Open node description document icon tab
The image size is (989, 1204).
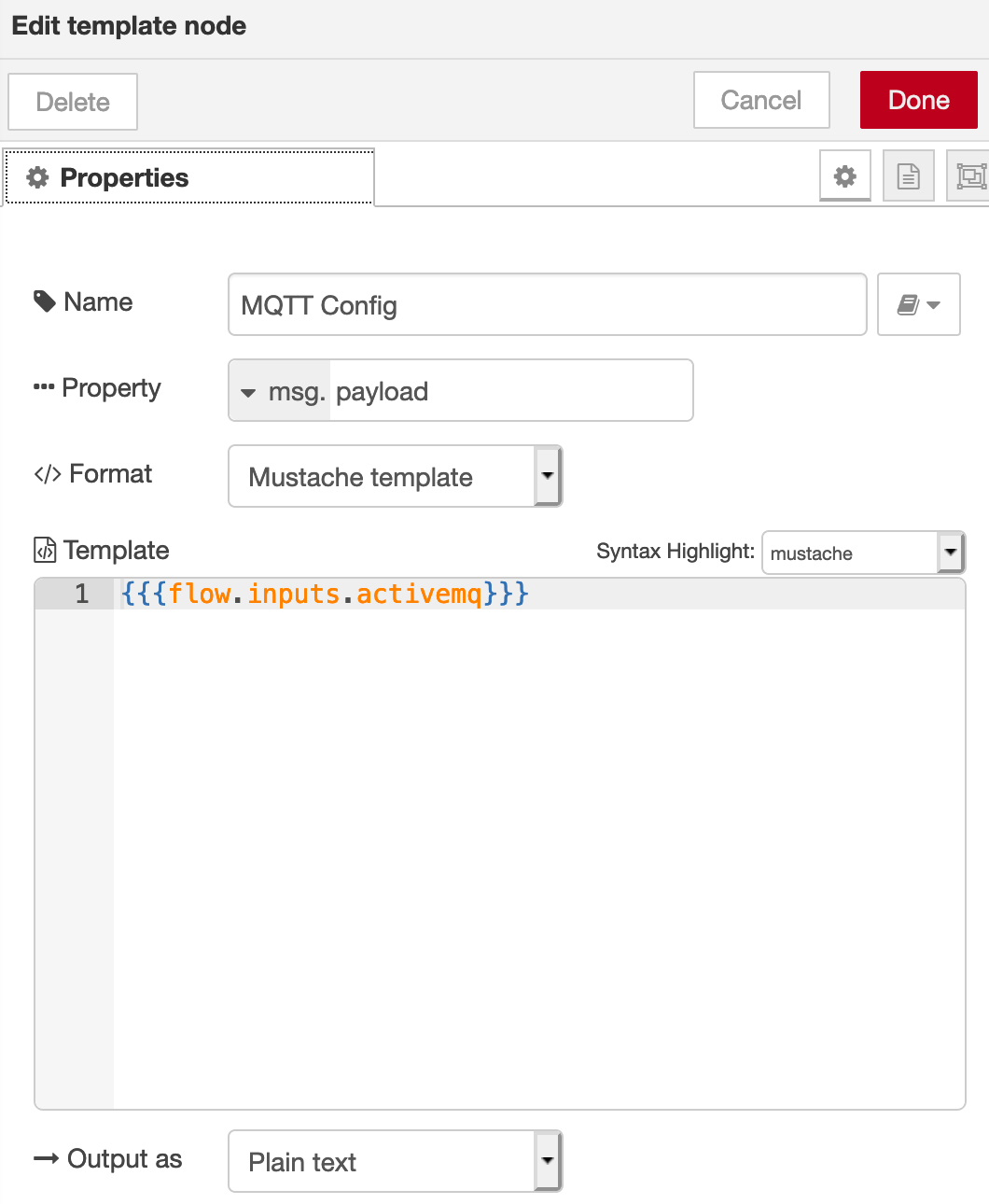[908, 175]
